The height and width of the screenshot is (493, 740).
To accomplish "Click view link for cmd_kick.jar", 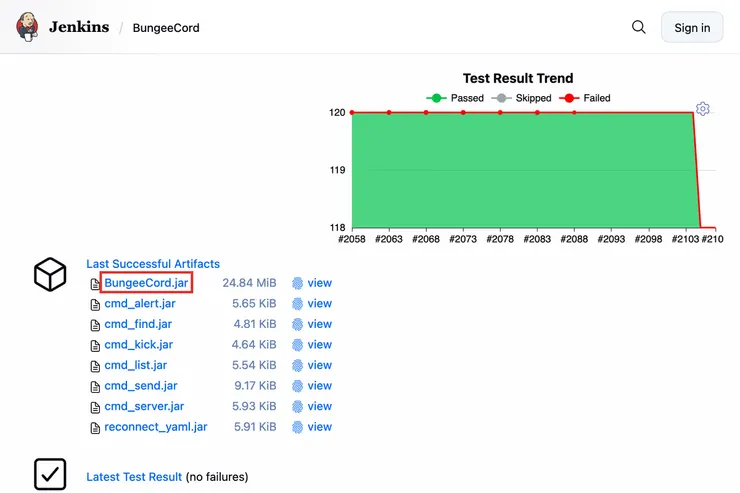I will coord(320,344).
